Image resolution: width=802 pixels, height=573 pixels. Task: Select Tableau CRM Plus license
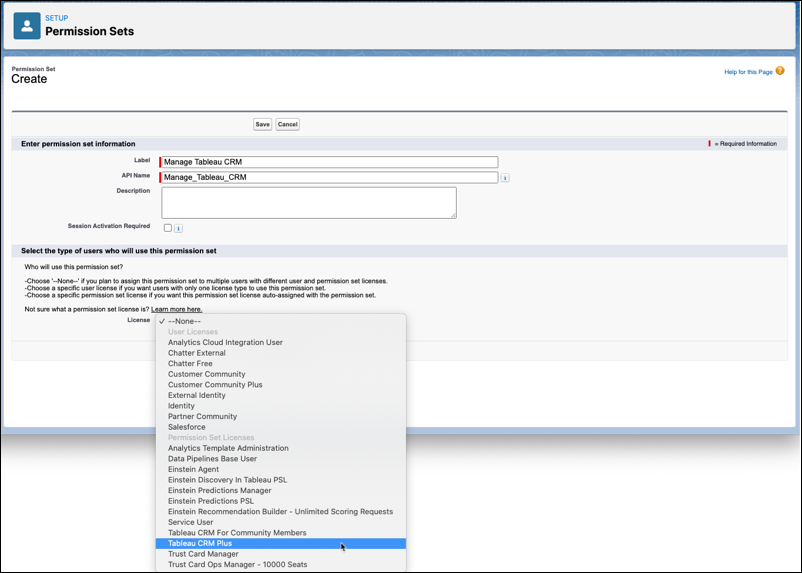pyautogui.click(x=281, y=543)
